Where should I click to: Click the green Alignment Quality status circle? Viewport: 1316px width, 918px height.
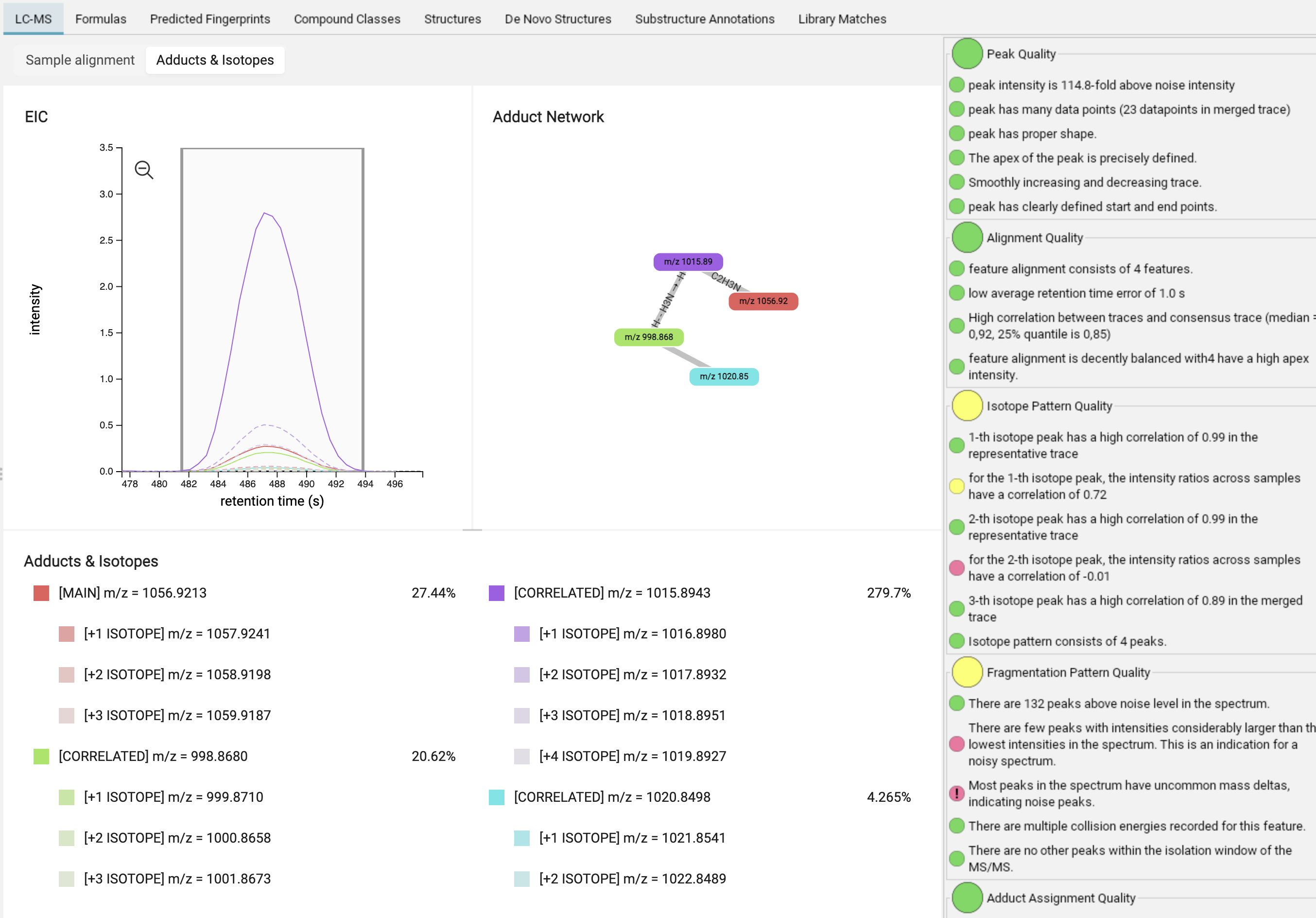point(967,237)
